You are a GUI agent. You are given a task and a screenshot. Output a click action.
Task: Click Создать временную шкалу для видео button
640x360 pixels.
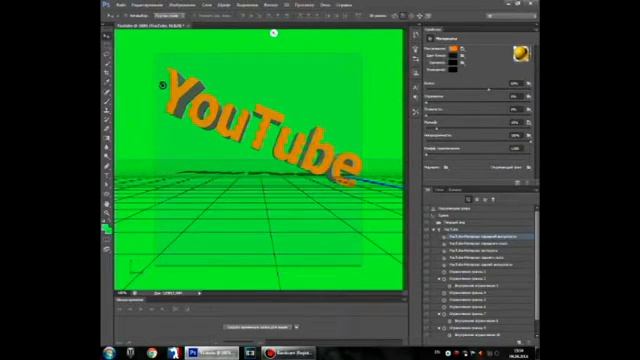[258, 327]
